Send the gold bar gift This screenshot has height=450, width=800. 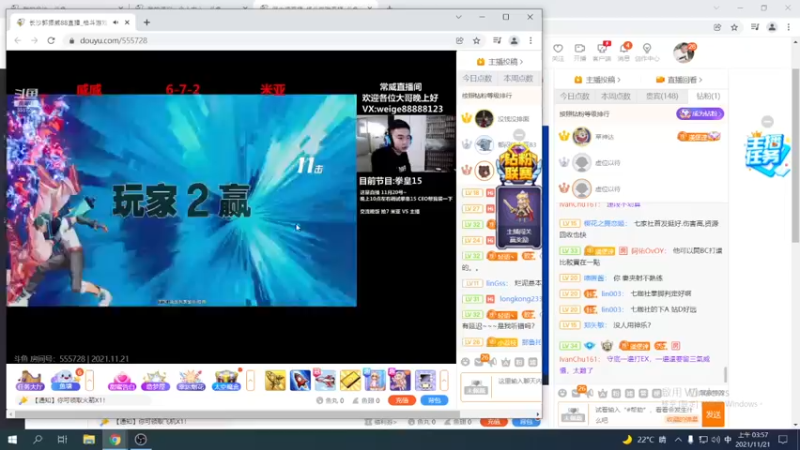(350, 381)
